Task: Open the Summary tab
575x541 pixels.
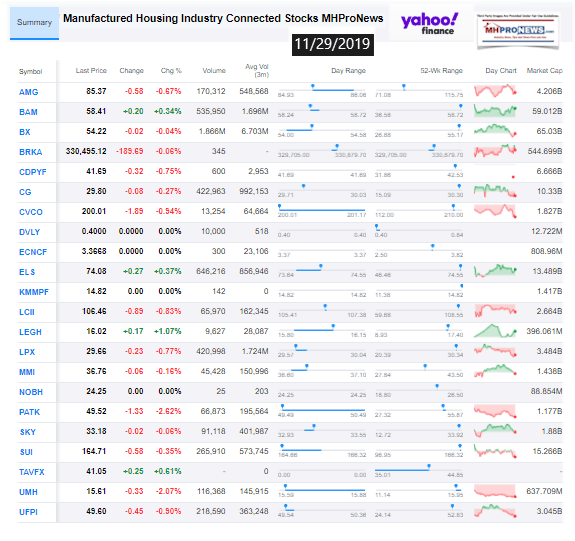Action: (34, 23)
